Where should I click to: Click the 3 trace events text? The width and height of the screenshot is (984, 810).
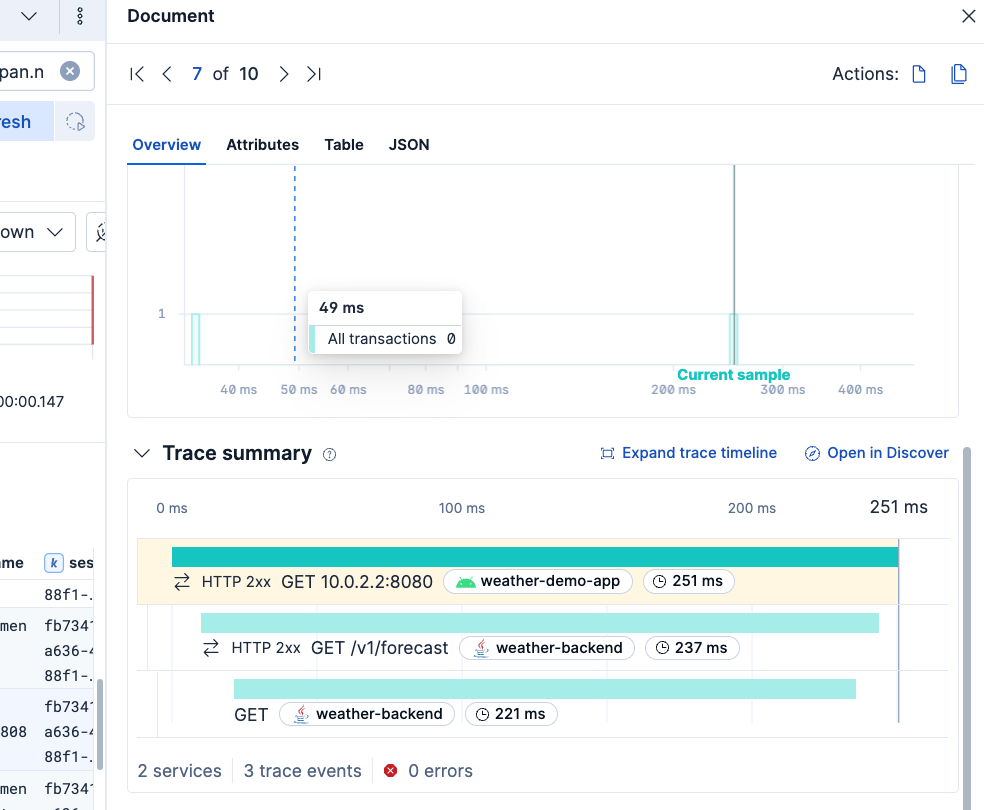(x=302, y=770)
